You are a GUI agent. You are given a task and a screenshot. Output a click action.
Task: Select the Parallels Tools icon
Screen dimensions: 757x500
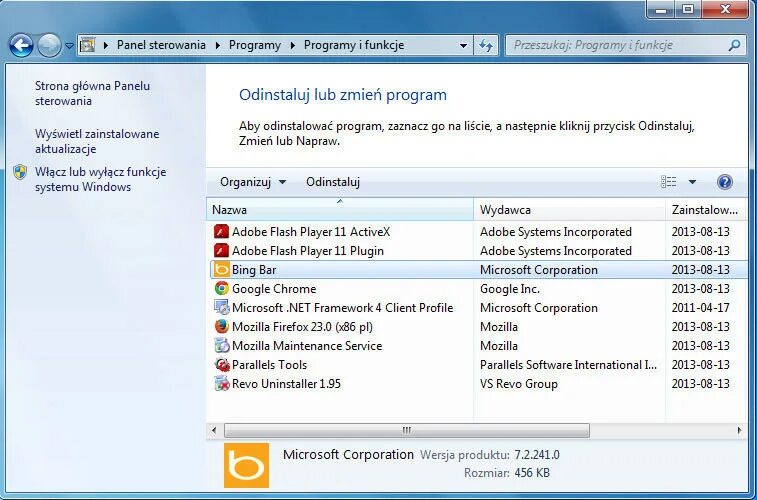click(221, 364)
